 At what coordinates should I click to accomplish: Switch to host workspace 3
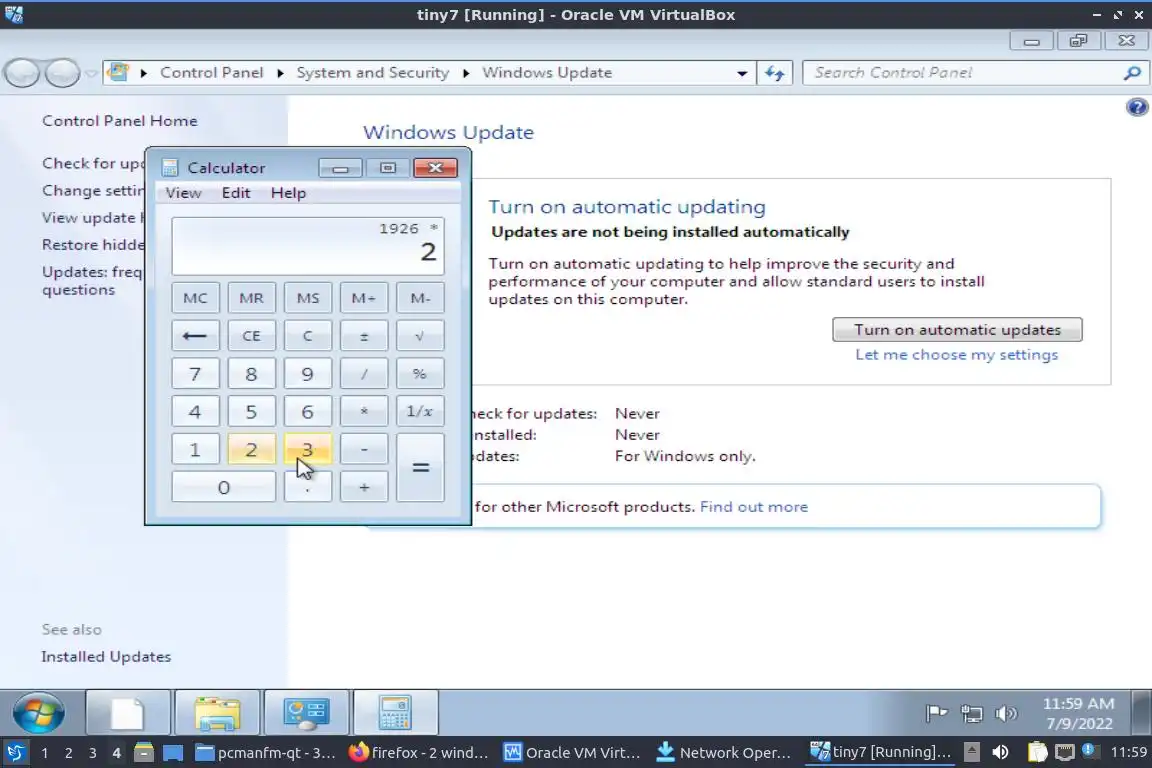pyautogui.click(x=93, y=753)
